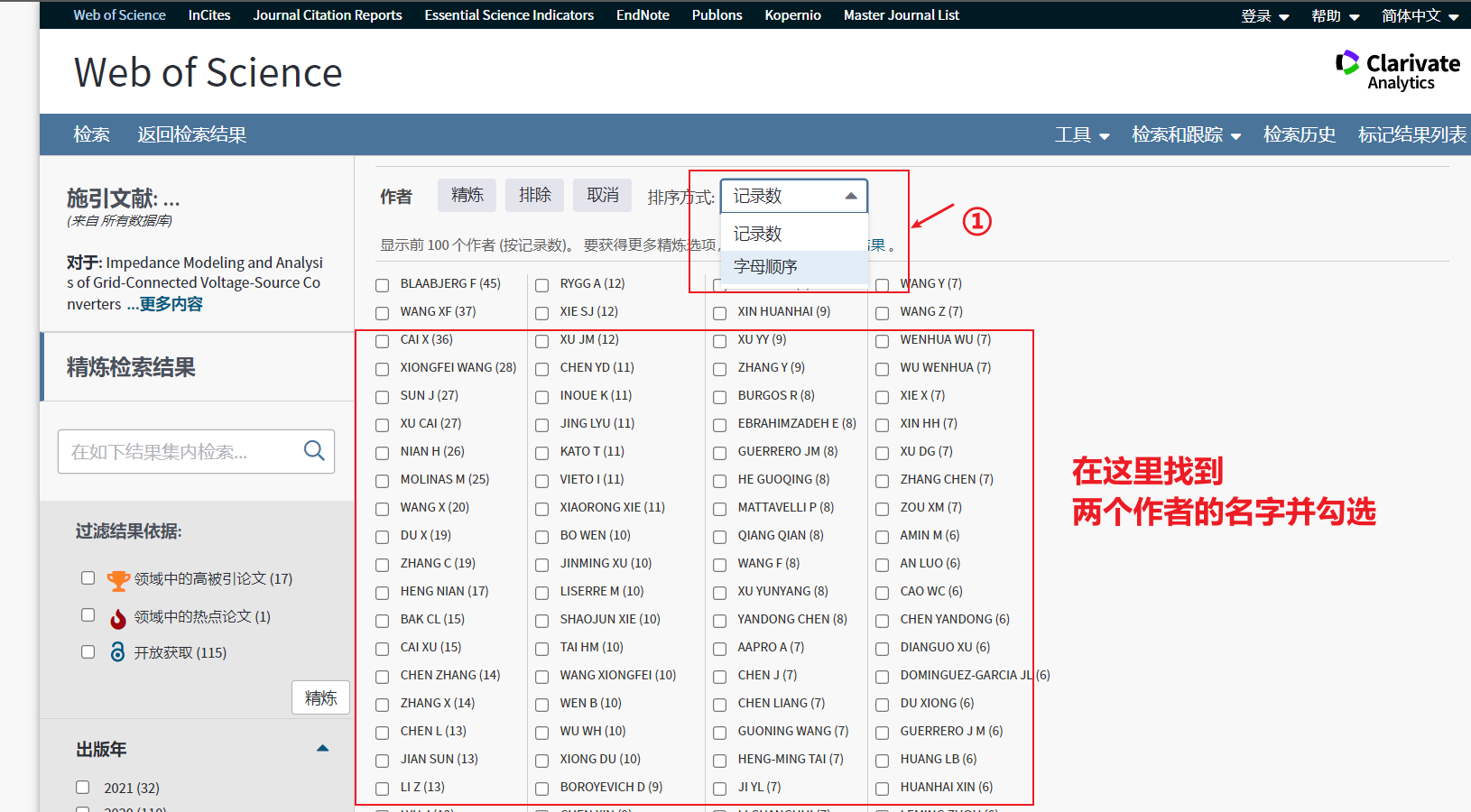Switch to the InCites tab
This screenshot has width=1471, height=812.
click(x=209, y=14)
